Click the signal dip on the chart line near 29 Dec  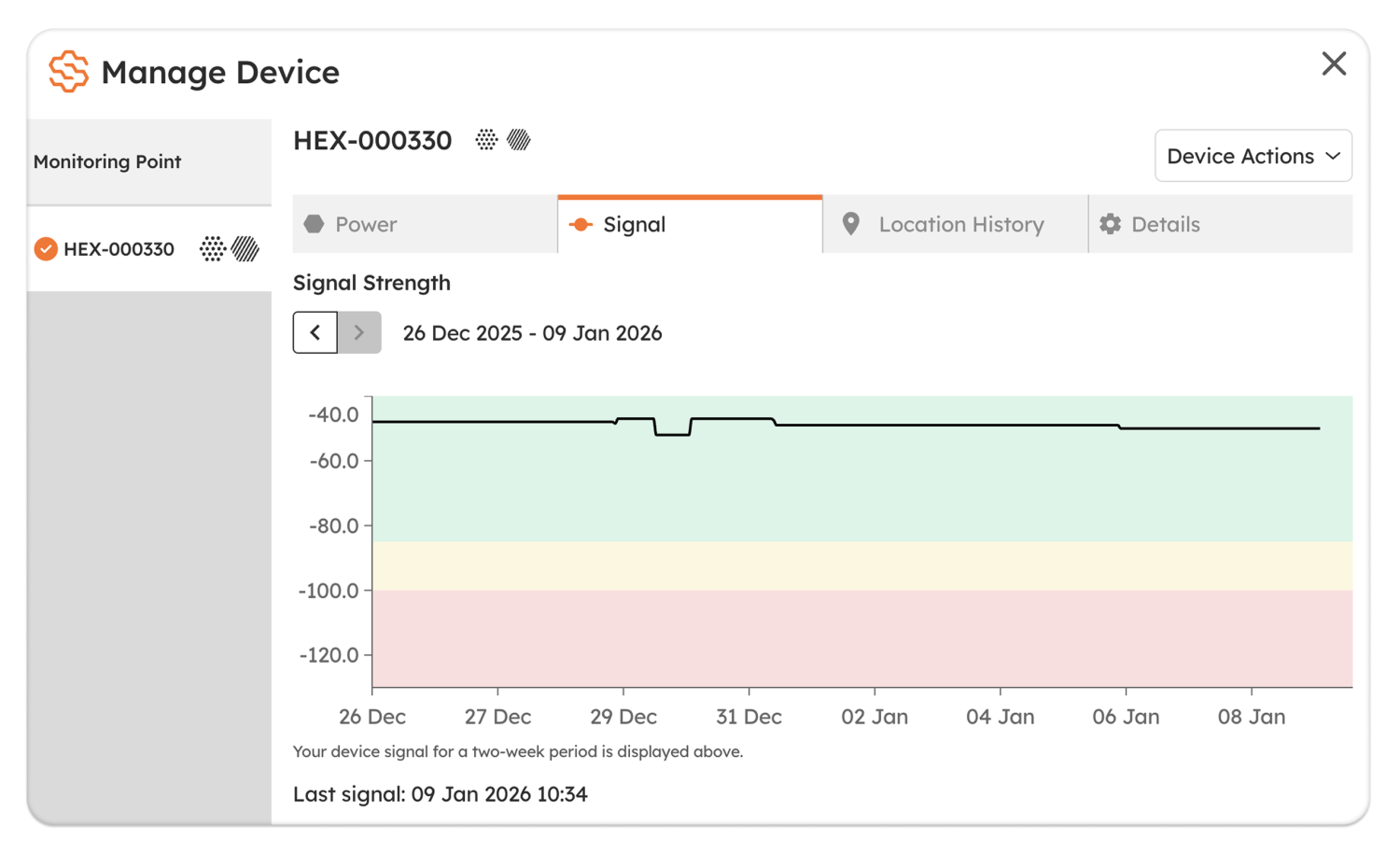(x=673, y=434)
